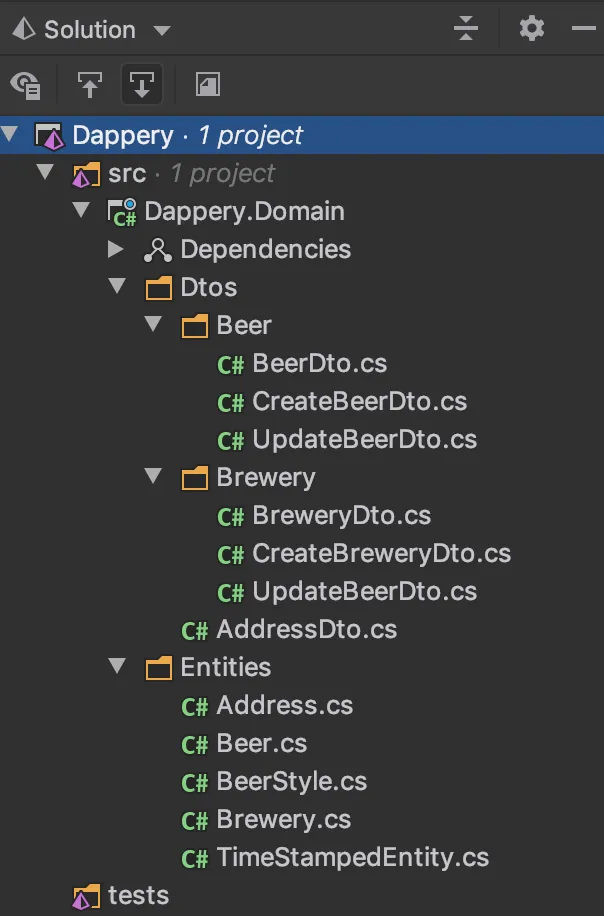The width and height of the screenshot is (604, 916).
Task: Select the Dtos folder label
Action: click(x=209, y=287)
